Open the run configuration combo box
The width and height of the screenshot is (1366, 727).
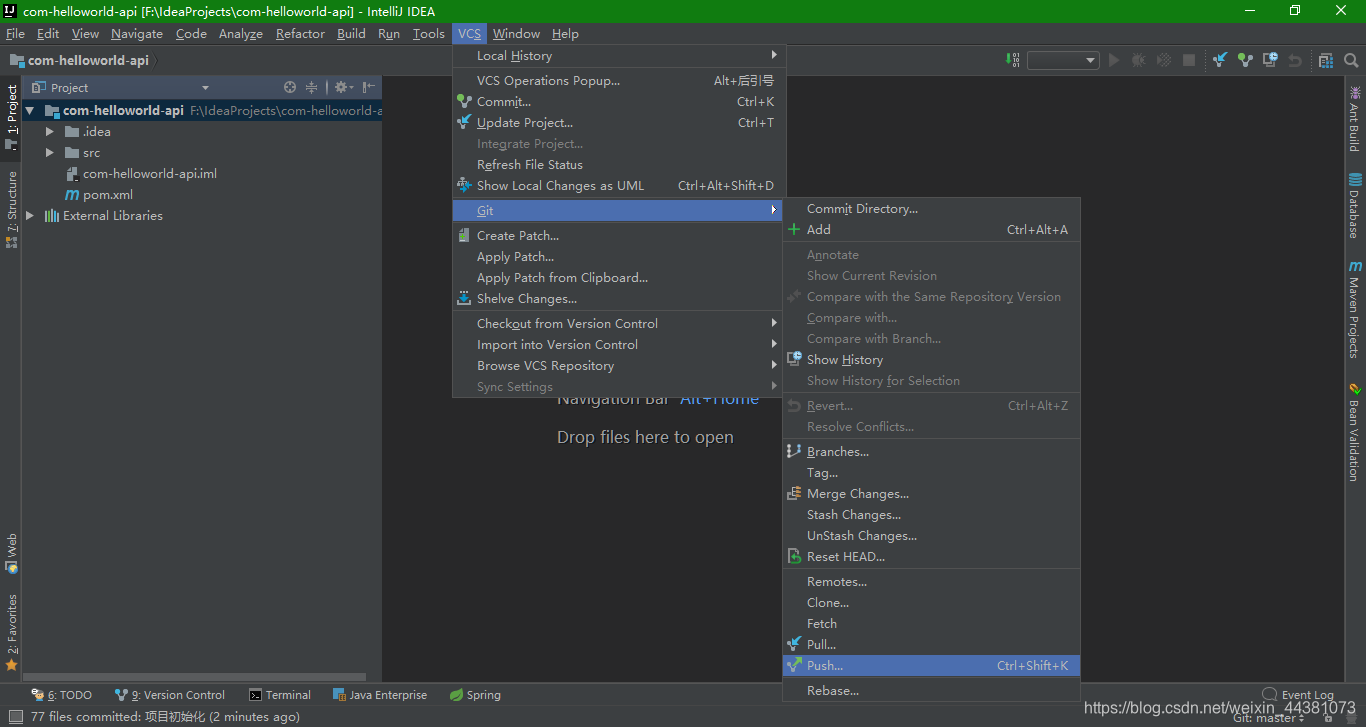1063,60
